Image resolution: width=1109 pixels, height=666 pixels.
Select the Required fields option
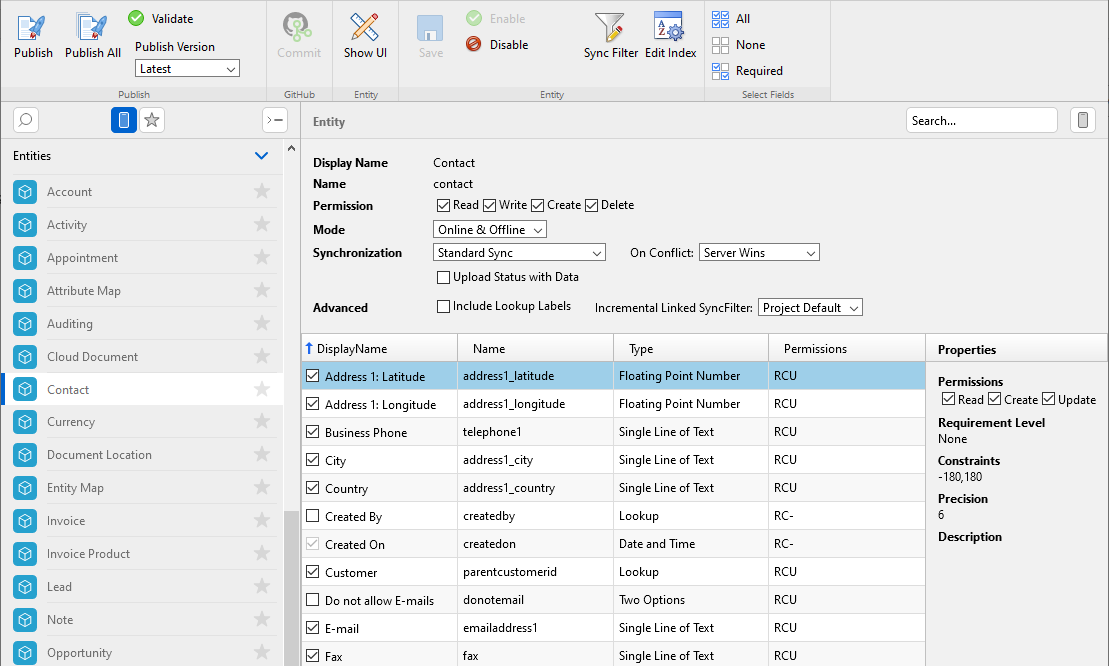pyautogui.click(x=721, y=71)
